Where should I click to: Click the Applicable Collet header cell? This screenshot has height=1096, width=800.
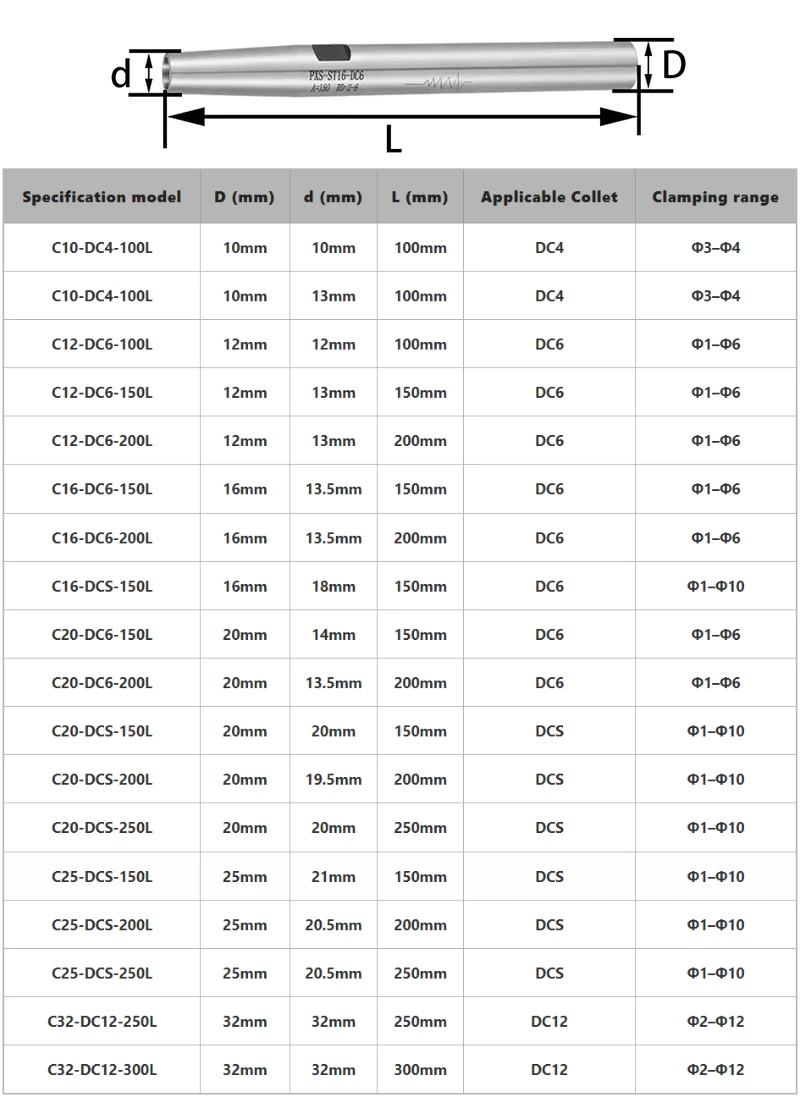click(x=549, y=197)
